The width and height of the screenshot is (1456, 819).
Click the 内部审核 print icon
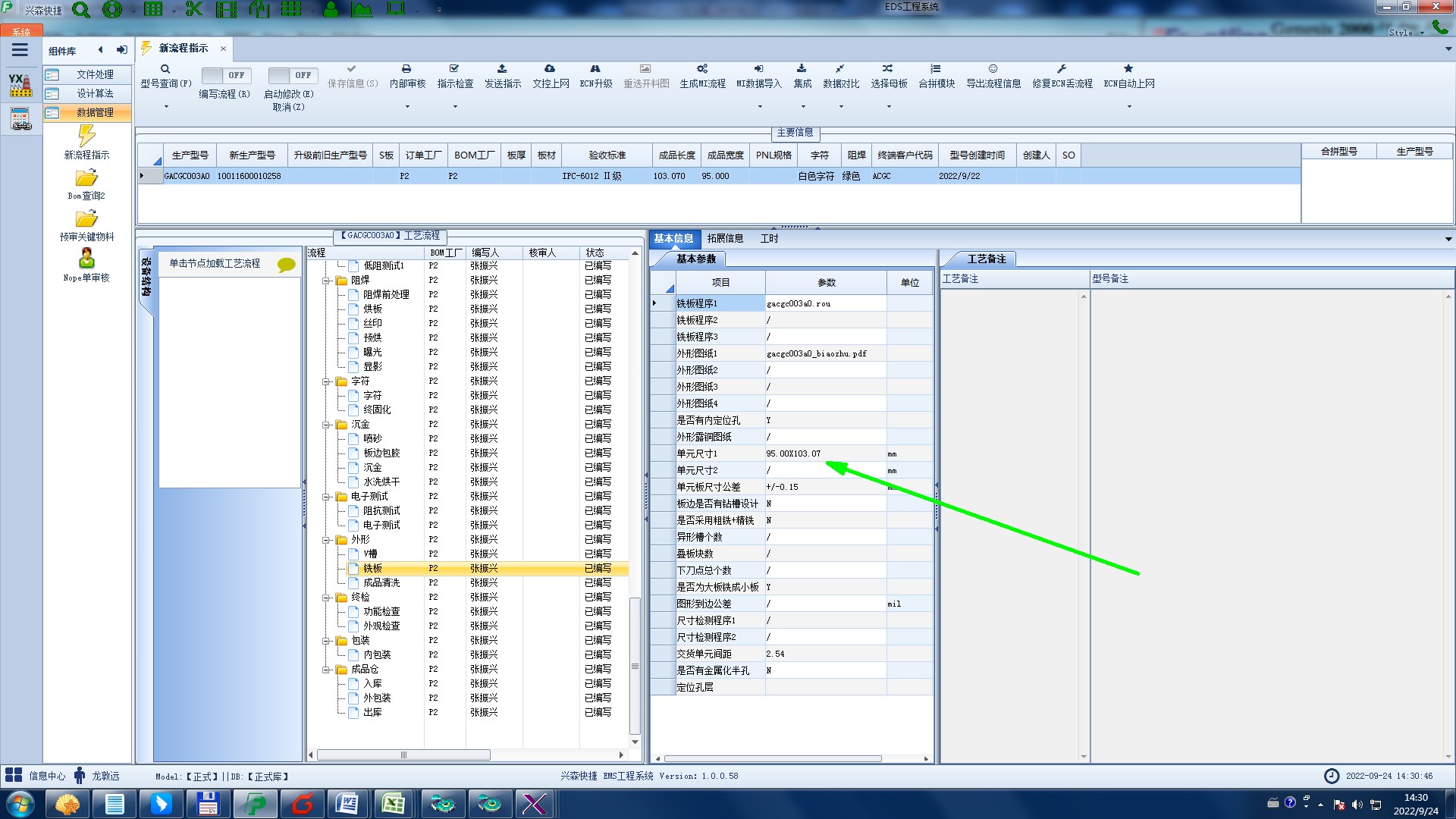point(406,69)
